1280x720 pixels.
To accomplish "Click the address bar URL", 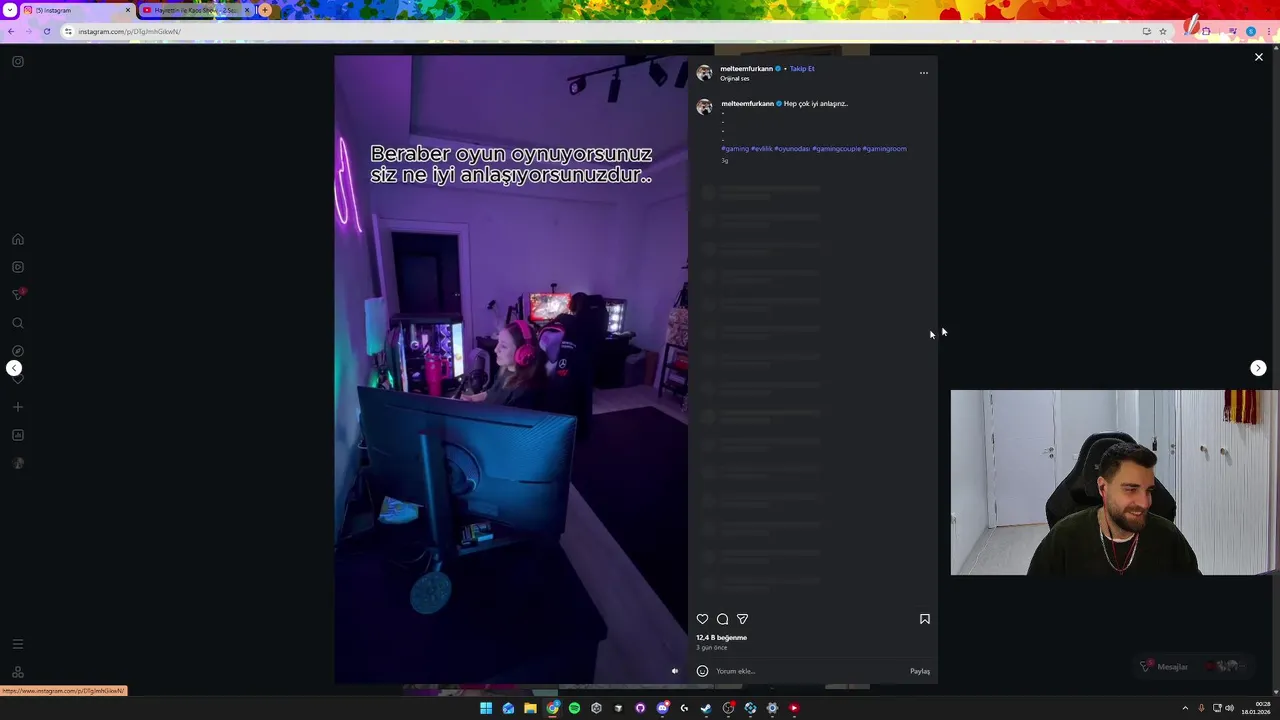I will (130, 31).
